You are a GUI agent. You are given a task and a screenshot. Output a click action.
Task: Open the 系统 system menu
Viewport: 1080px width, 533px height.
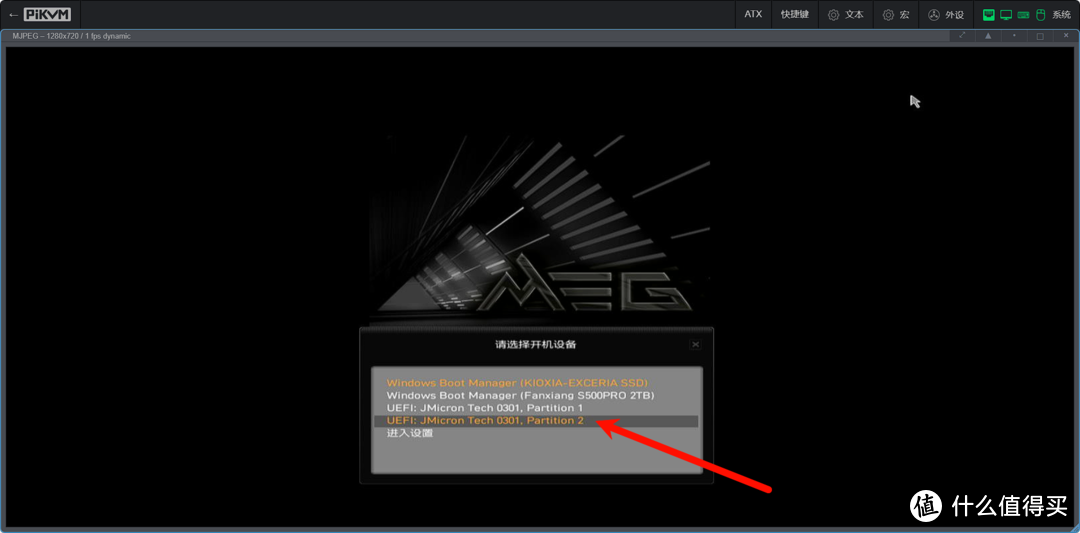click(x=1061, y=15)
